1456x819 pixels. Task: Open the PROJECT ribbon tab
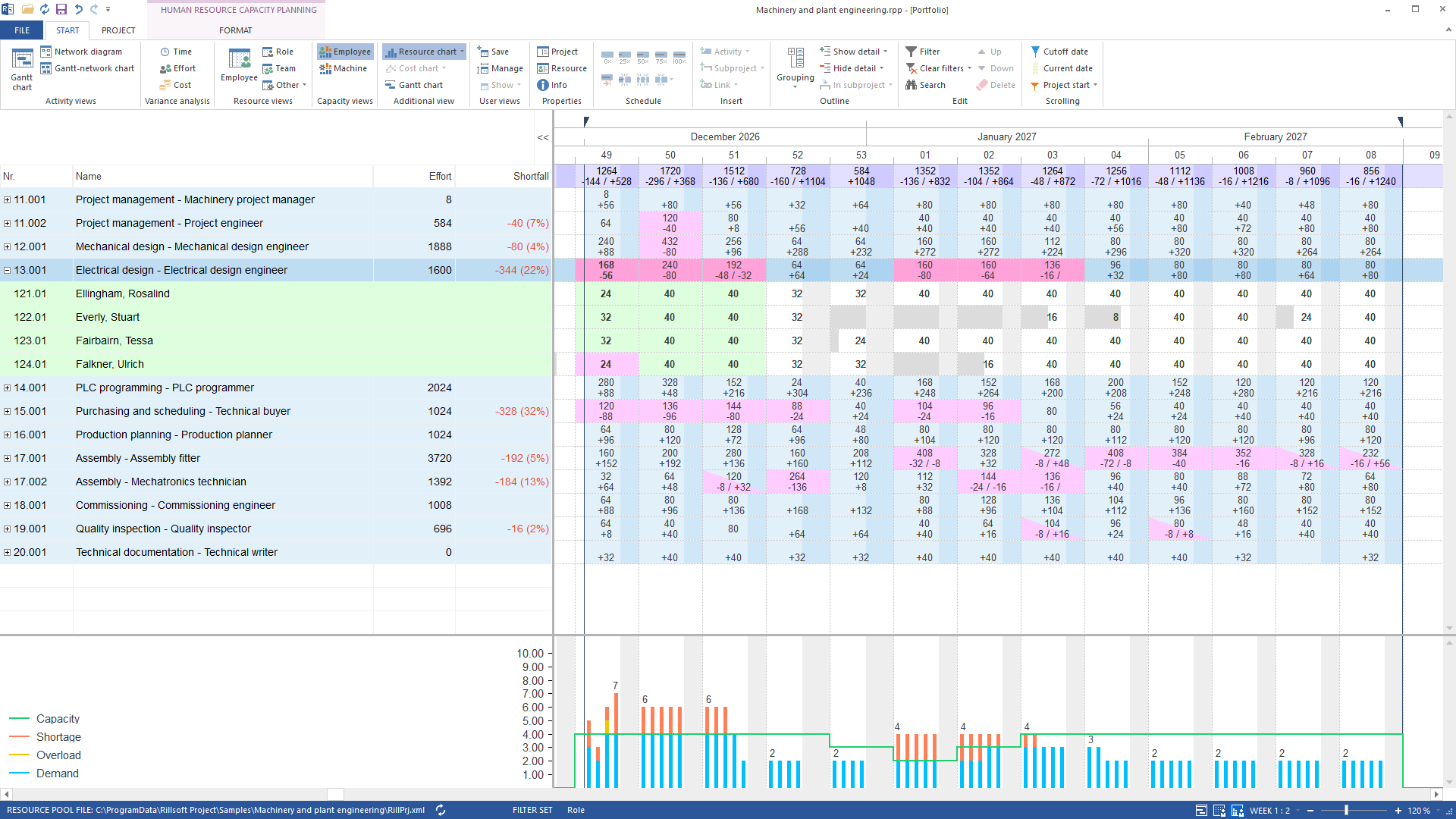click(x=118, y=30)
